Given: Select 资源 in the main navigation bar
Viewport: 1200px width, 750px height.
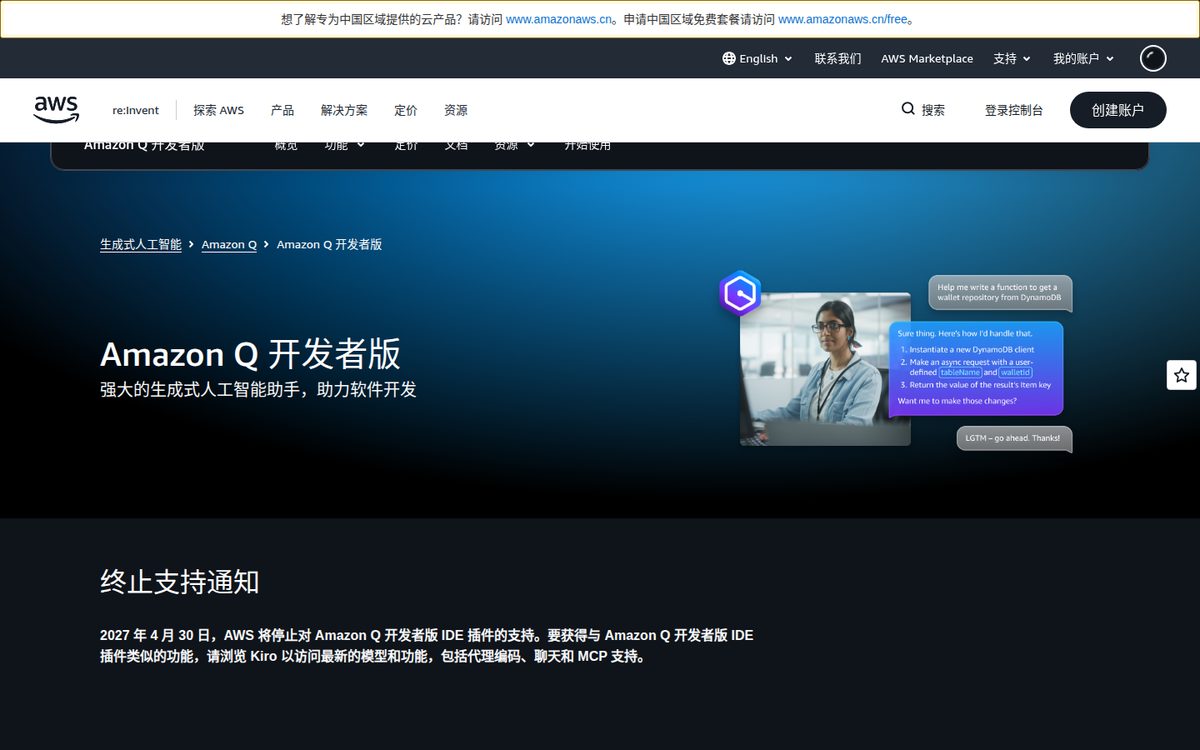Looking at the screenshot, I should [x=456, y=110].
